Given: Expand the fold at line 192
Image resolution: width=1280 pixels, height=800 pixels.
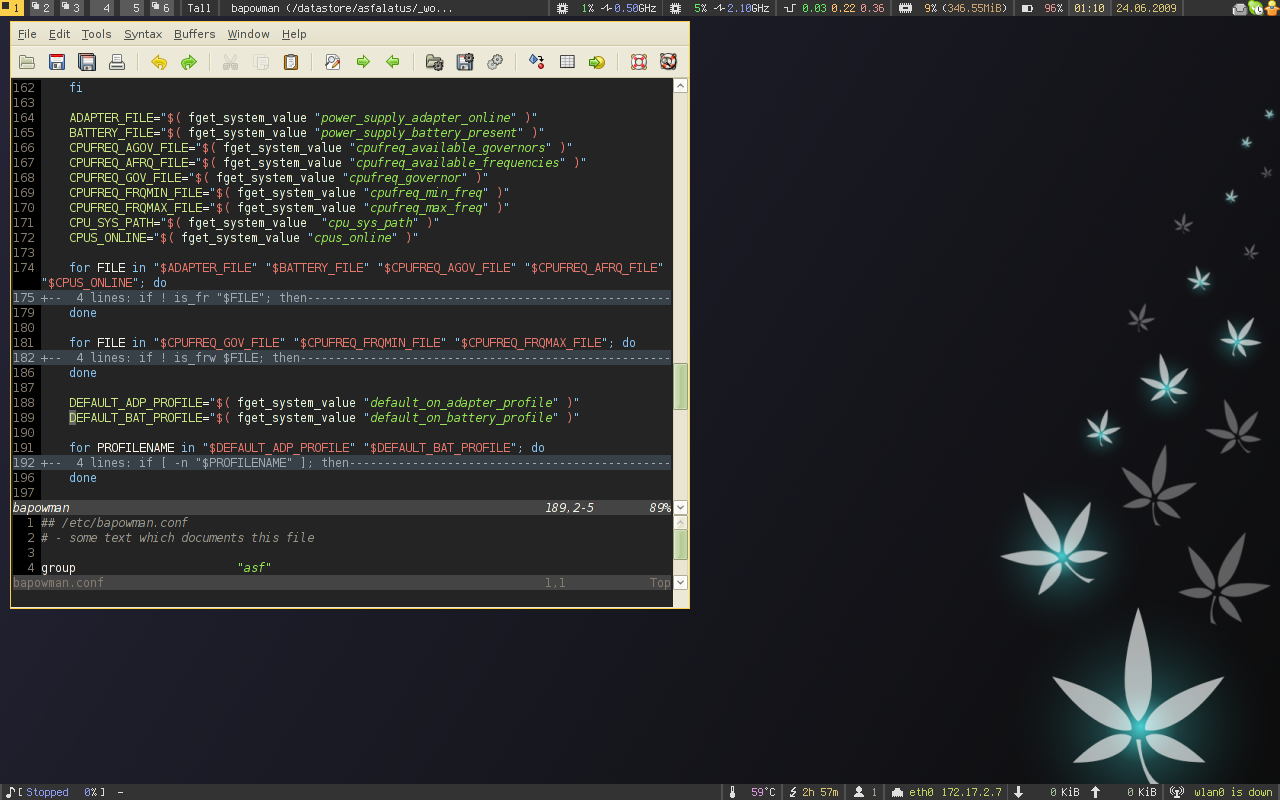Looking at the screenshot, I should pyautogui.click(x=341, y=463).
